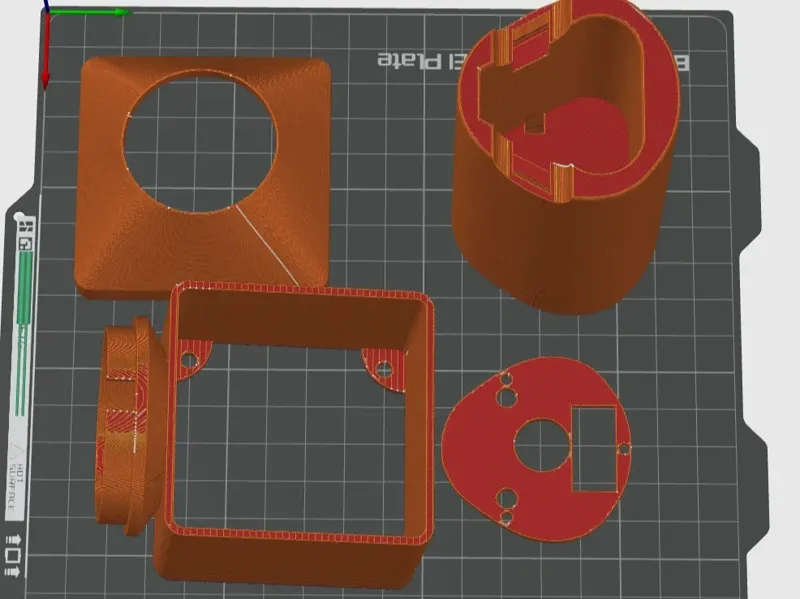The height and width of the screenshot is (599, 800).
Task: Click the blue axis line at origin
Action: [x=46, y=6]
